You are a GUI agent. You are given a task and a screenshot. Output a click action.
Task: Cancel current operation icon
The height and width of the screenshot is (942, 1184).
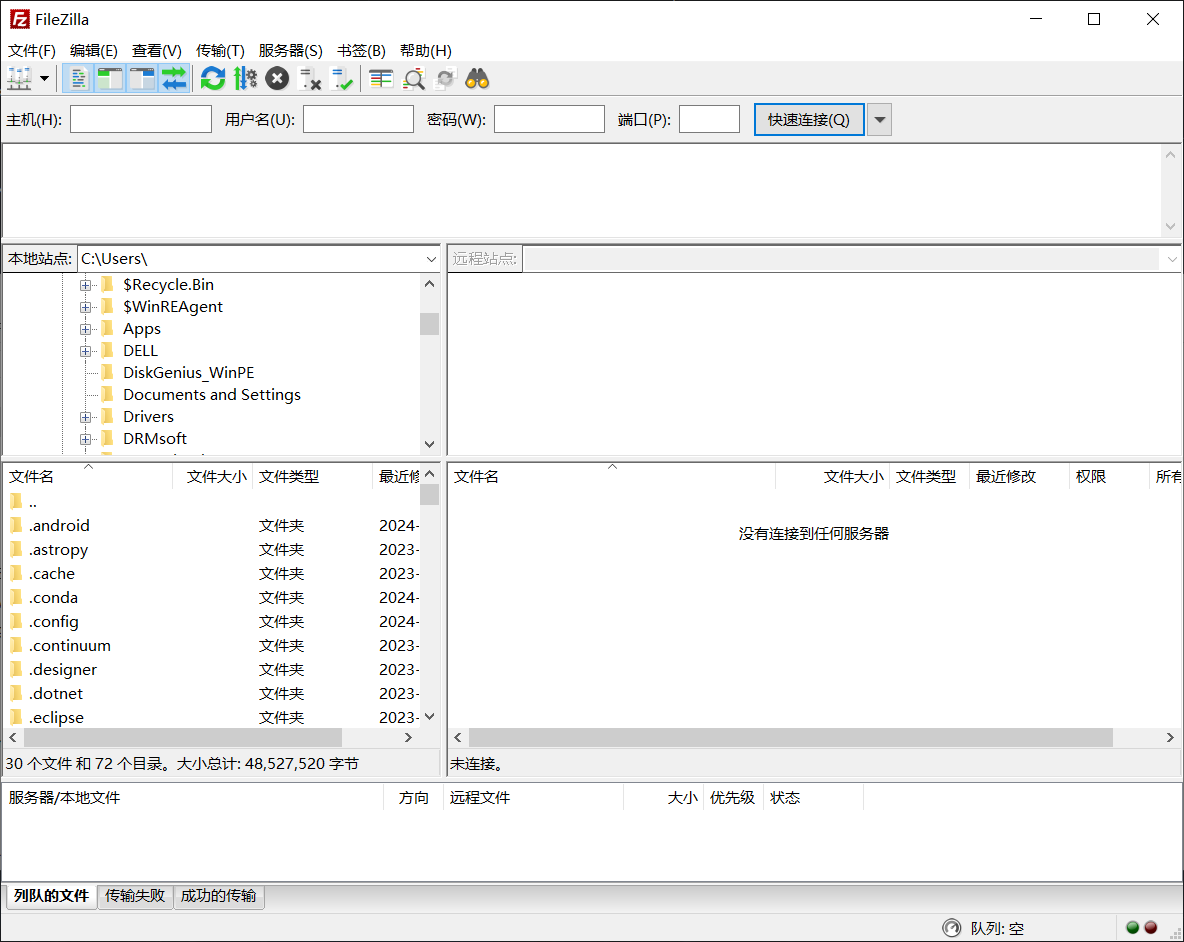click(x=277, y=78)
